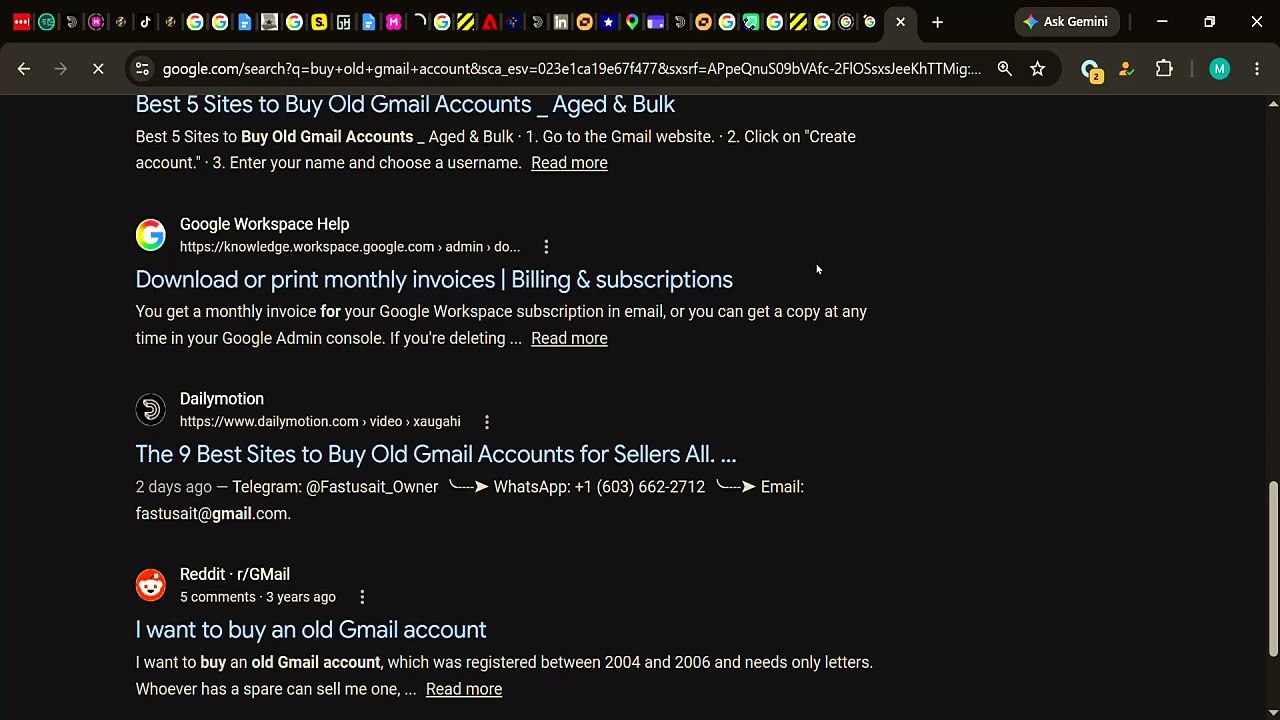Switch to the red first tab

click(x=21, y=22)
